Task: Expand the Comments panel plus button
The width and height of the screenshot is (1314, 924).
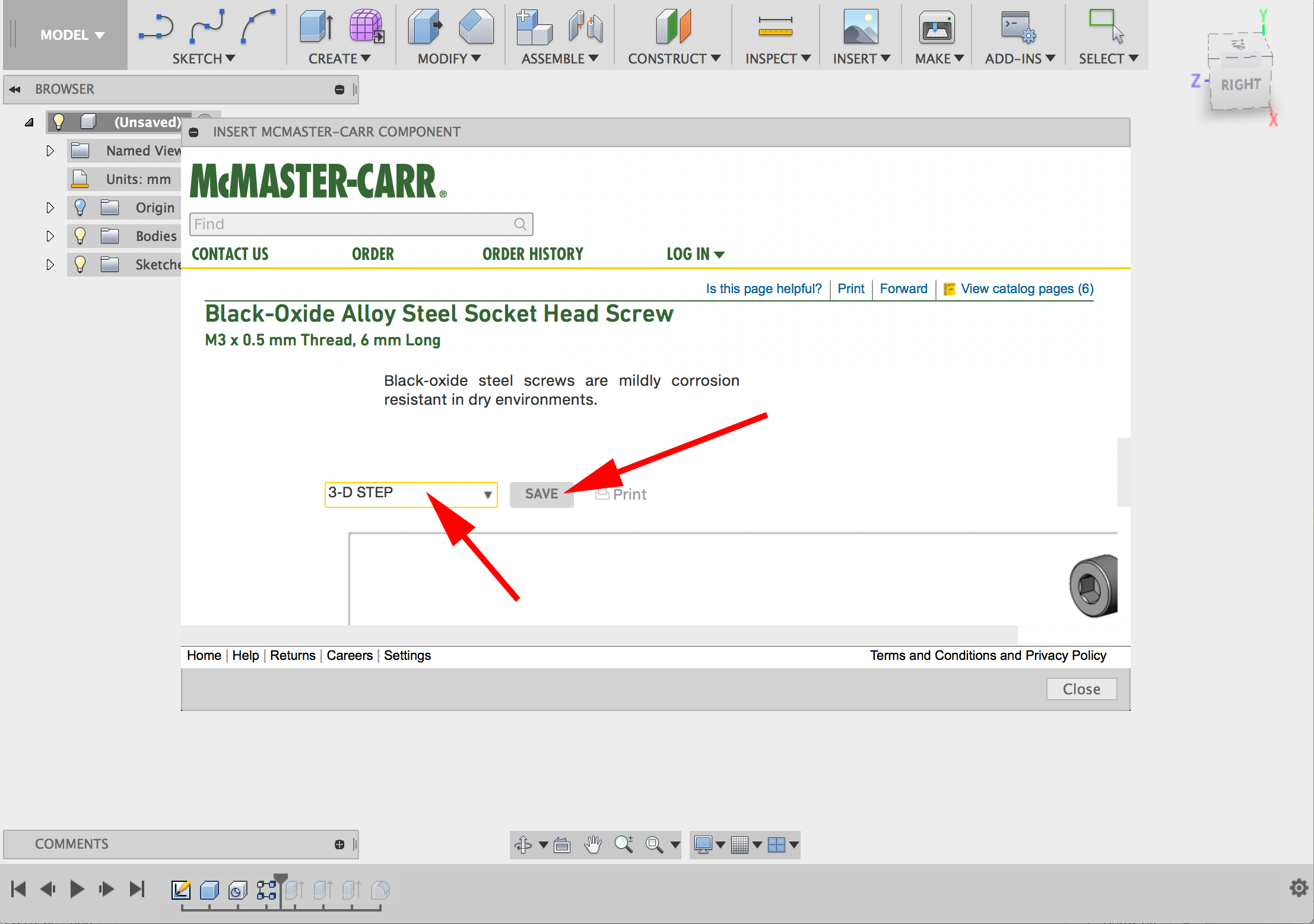Action: click(339, 844)
